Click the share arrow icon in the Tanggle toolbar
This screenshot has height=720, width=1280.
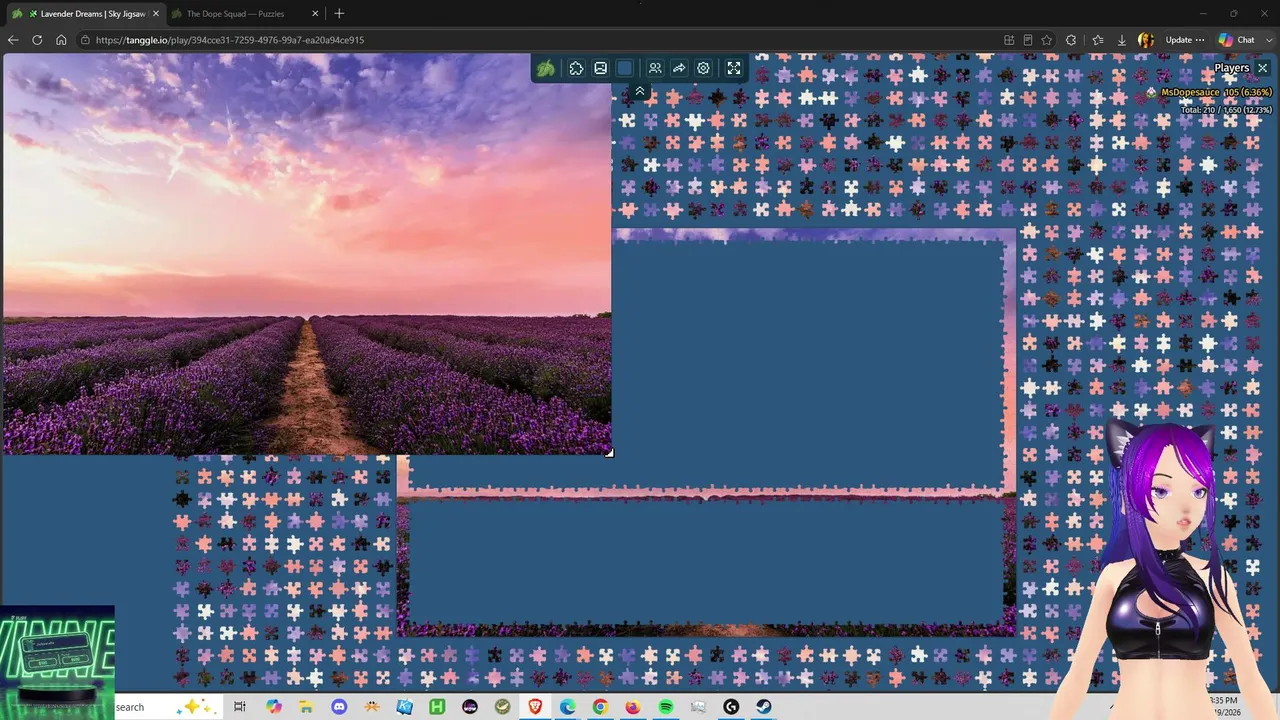pos(679,68)
